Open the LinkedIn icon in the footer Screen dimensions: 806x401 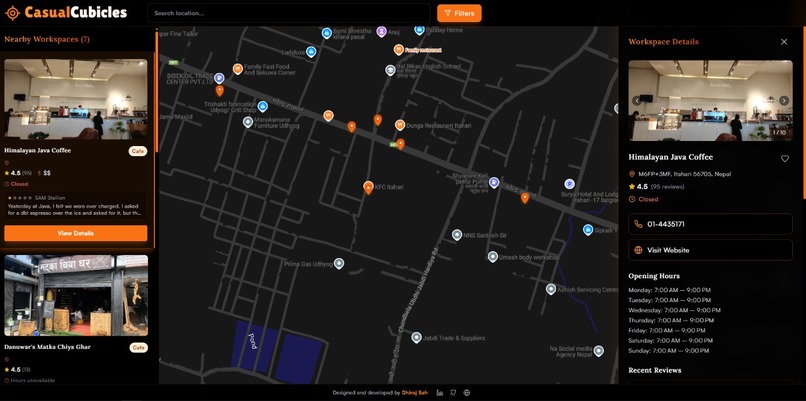[x=439, y=393]
